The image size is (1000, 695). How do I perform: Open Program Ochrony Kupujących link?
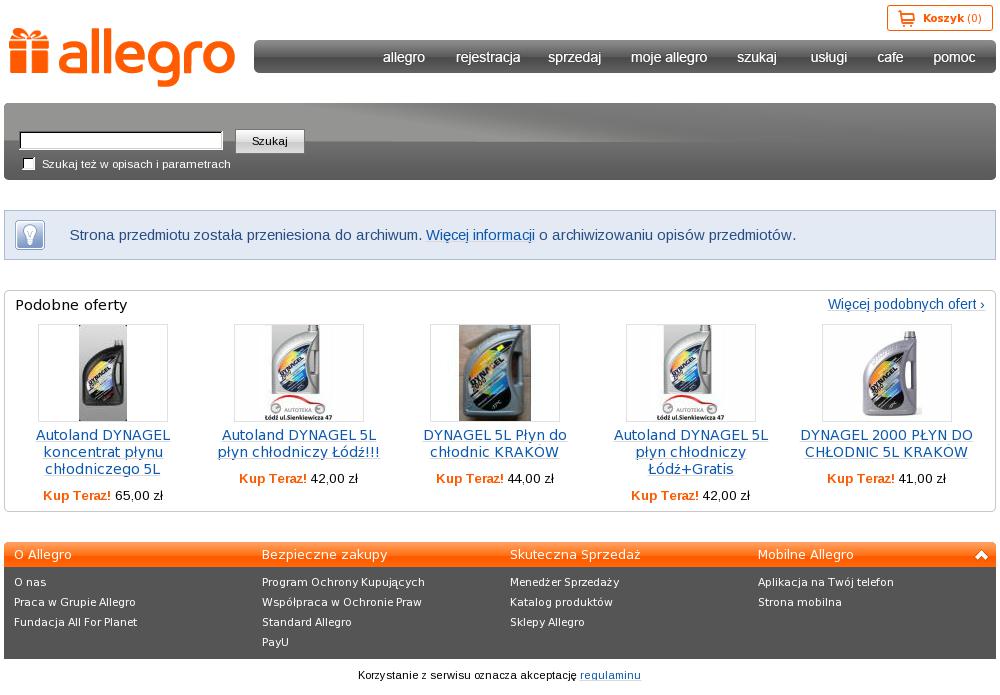coord(343,582)
